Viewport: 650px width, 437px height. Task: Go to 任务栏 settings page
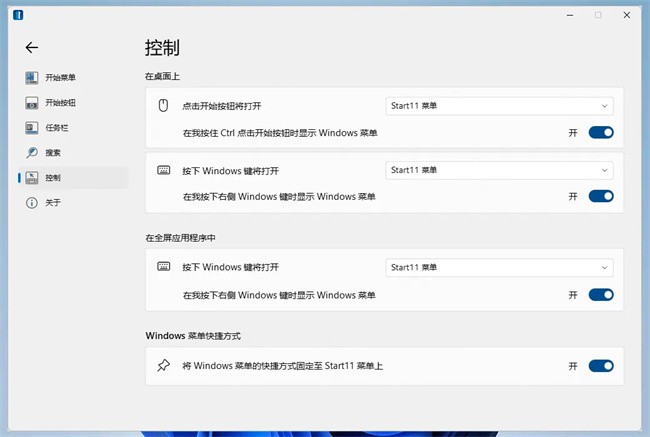coord(56,127)
